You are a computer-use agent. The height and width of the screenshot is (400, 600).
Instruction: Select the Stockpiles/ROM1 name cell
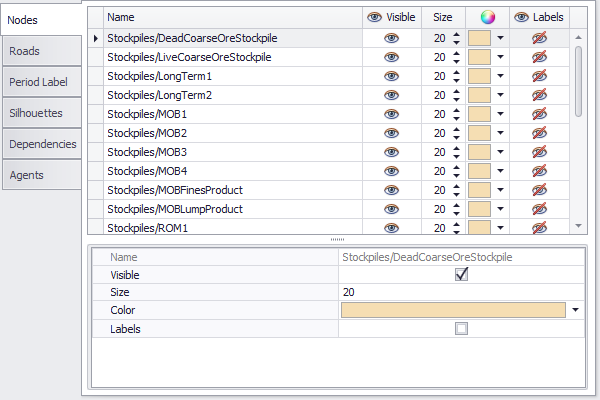coord(233,228)
